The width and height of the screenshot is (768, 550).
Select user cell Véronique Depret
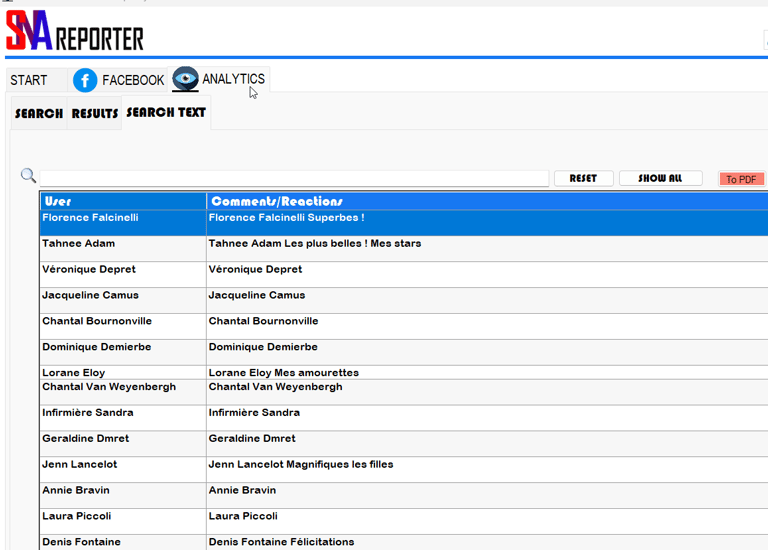[x=123, y=275]
